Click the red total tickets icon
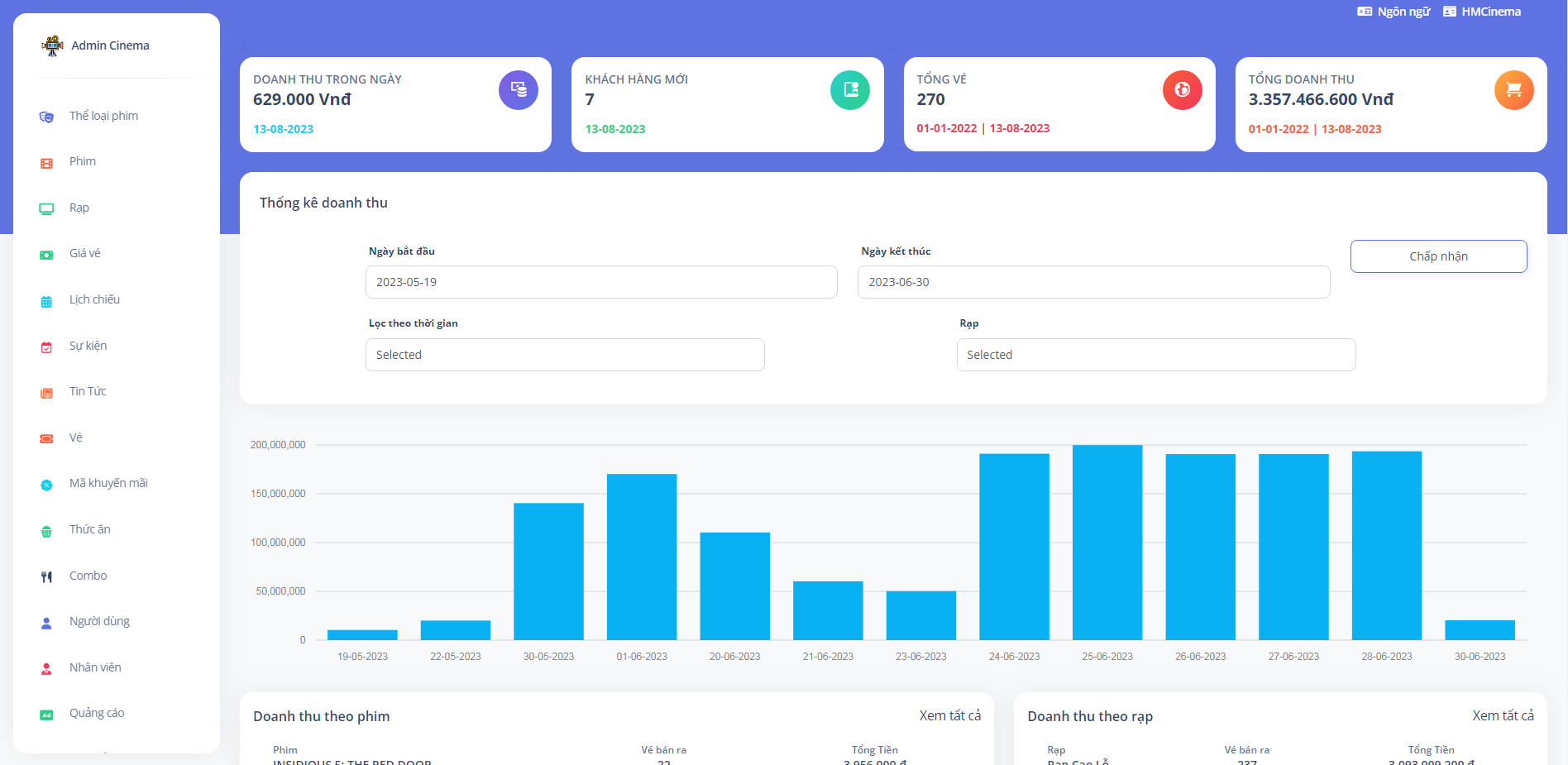The height and width of the screenshot is (765, 1568). [1183, 90]
